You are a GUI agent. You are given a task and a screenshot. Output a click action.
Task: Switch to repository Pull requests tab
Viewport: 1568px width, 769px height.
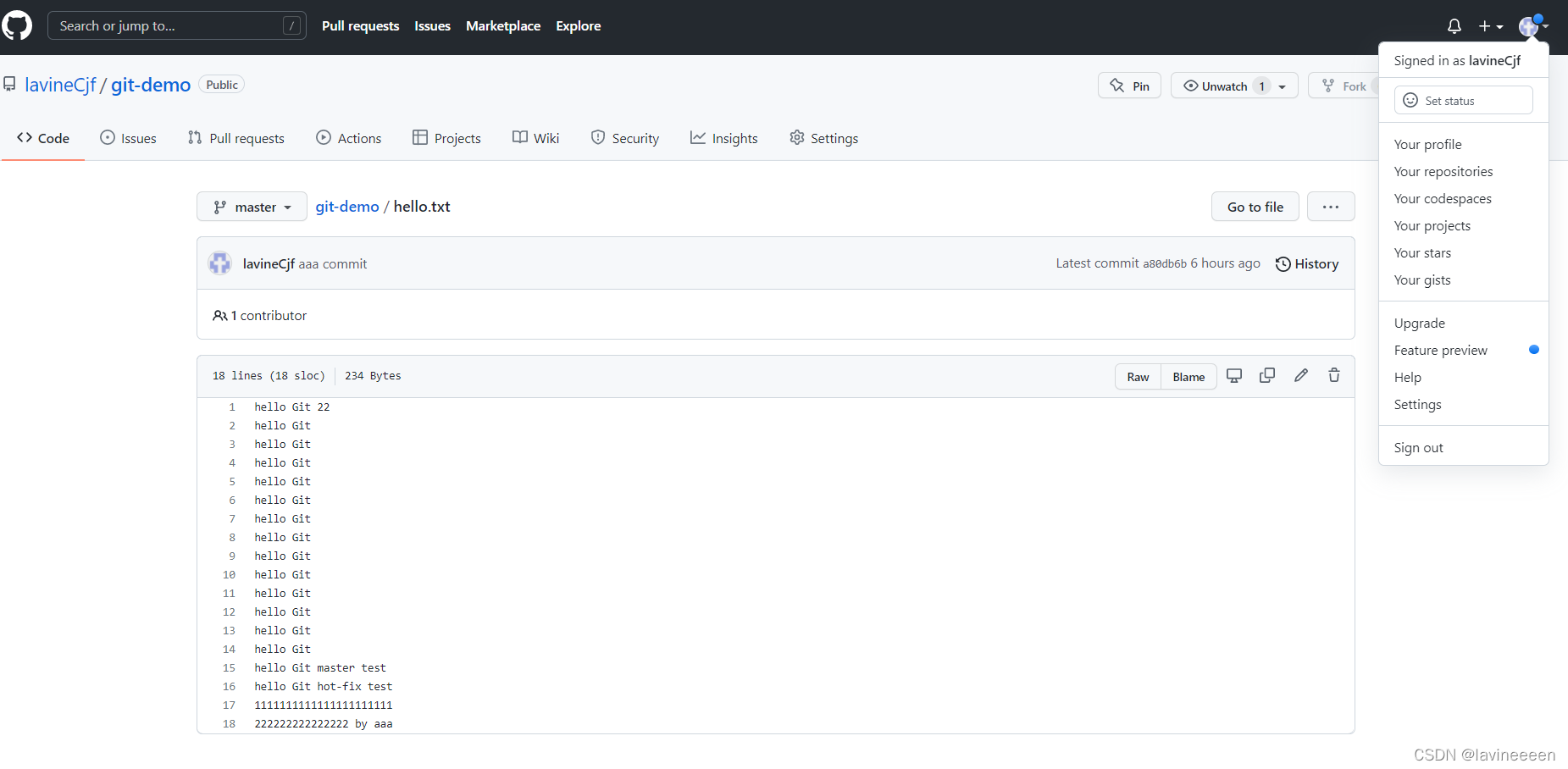click(236, 138)
